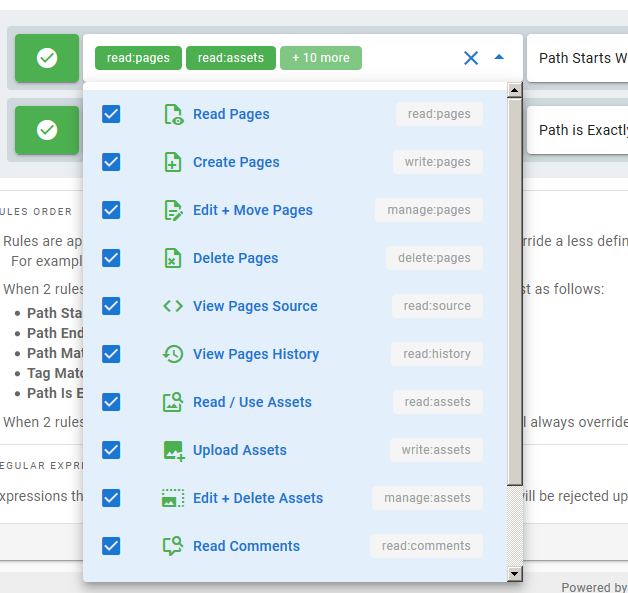Image resolution: width=628 pixels, height=593 pixels.
Task: Select the Upload Assets list item
Action: 295,450
